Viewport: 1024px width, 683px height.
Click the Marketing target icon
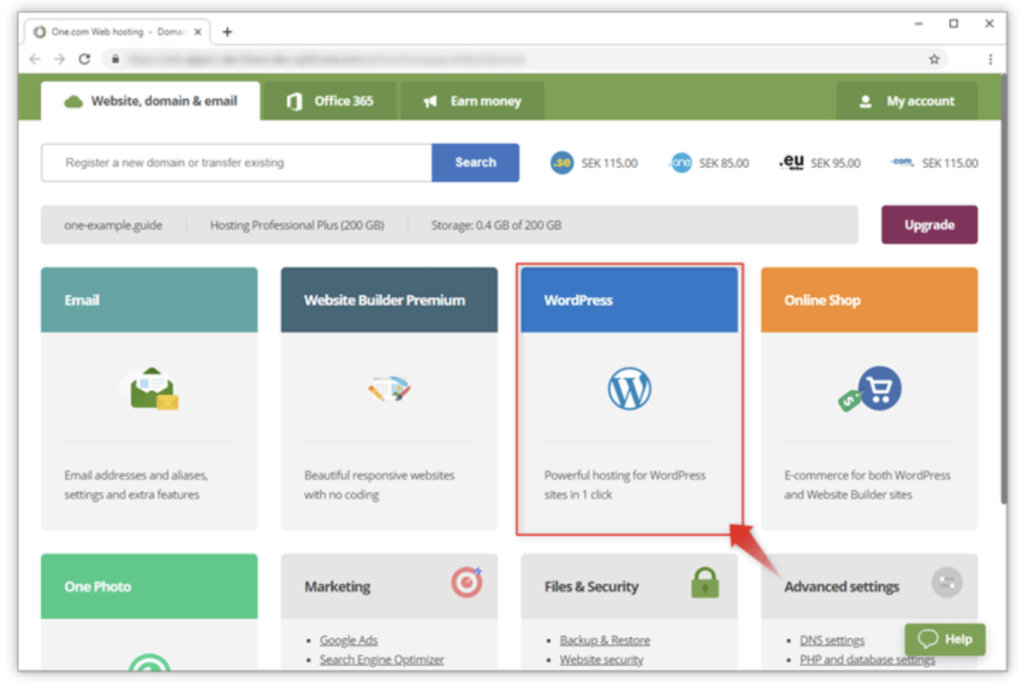(466, 582)
